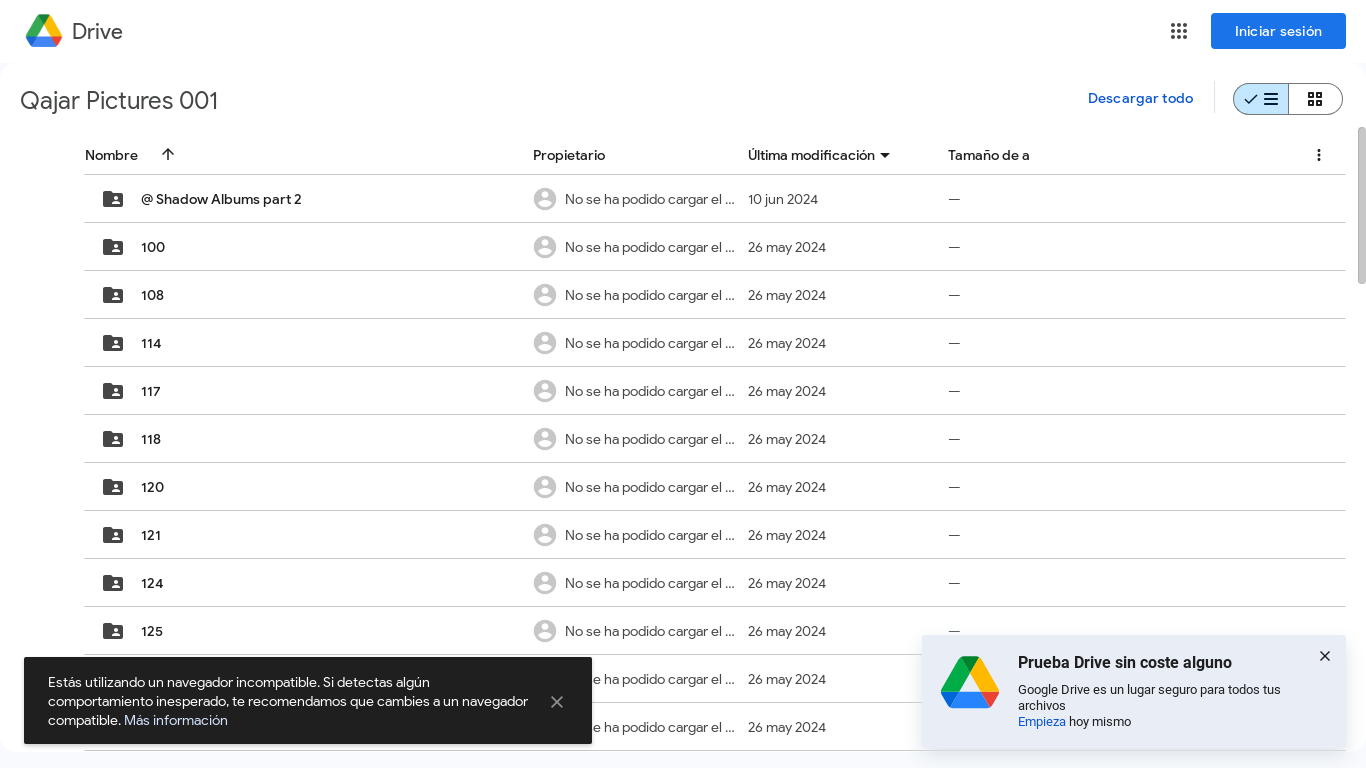Select the folder named 108
Image resolution: width=1366 pixels, height=768 pixels.
coord(152,295)
